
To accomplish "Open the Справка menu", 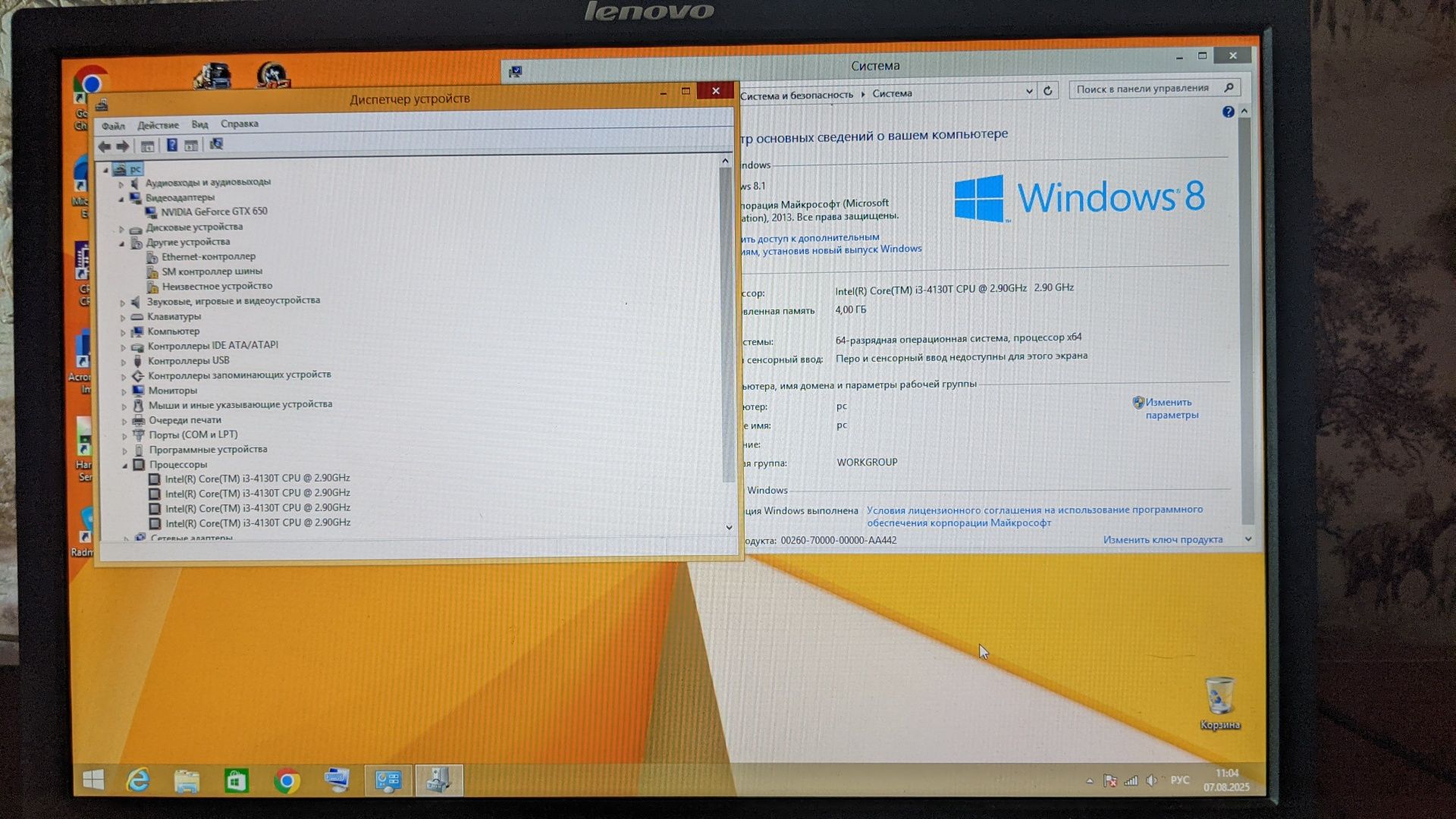I will (x=240, y=124).
